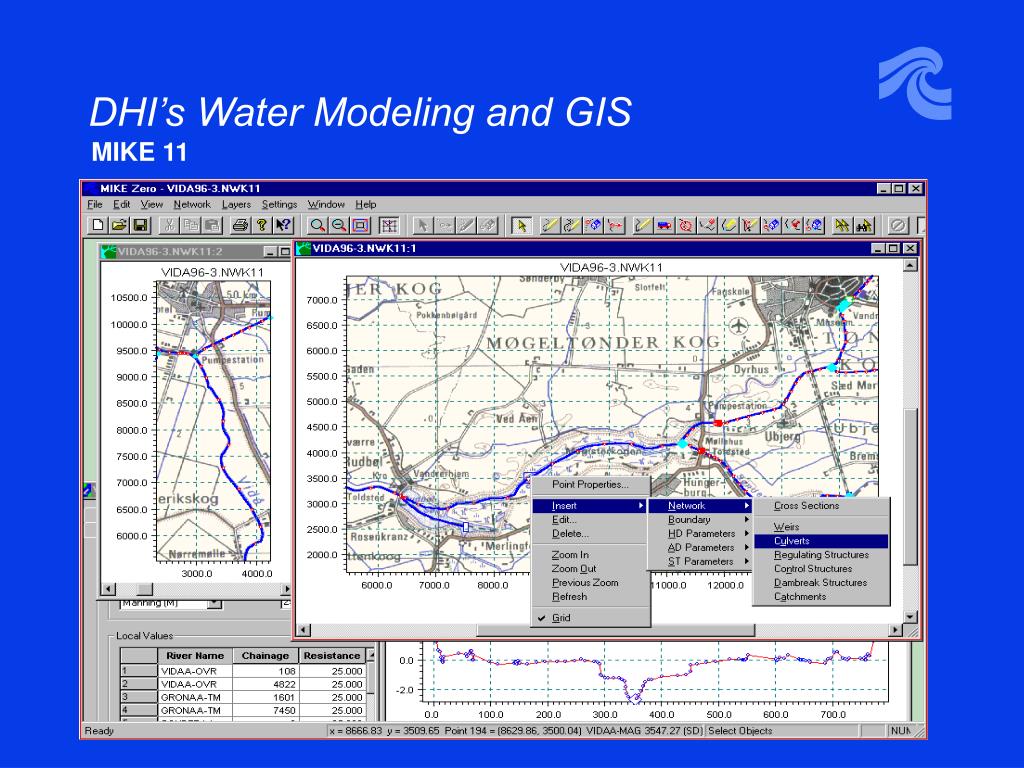
Task: Expand the Boundary submenu
Action: coord(701,520)
